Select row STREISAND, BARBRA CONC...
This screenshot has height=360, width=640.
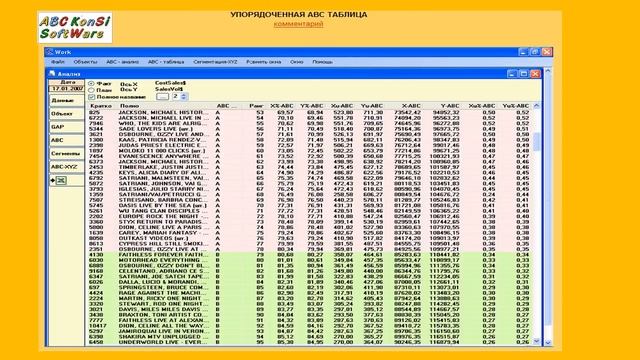pos(308,200)
